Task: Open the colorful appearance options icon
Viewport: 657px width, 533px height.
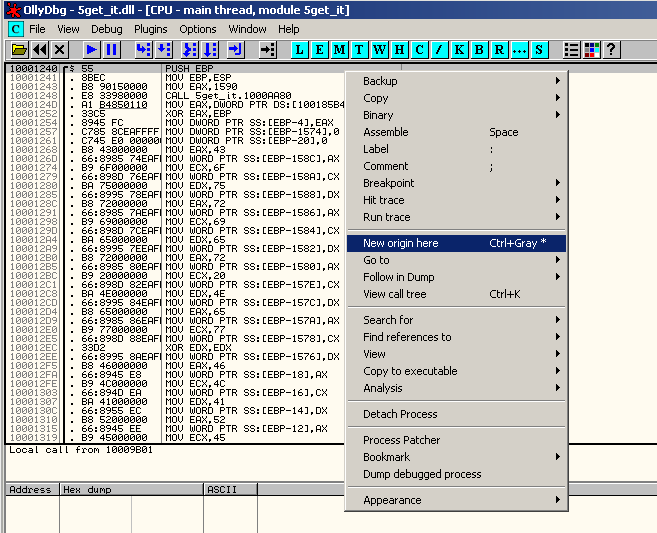Action: pos(591,49)
